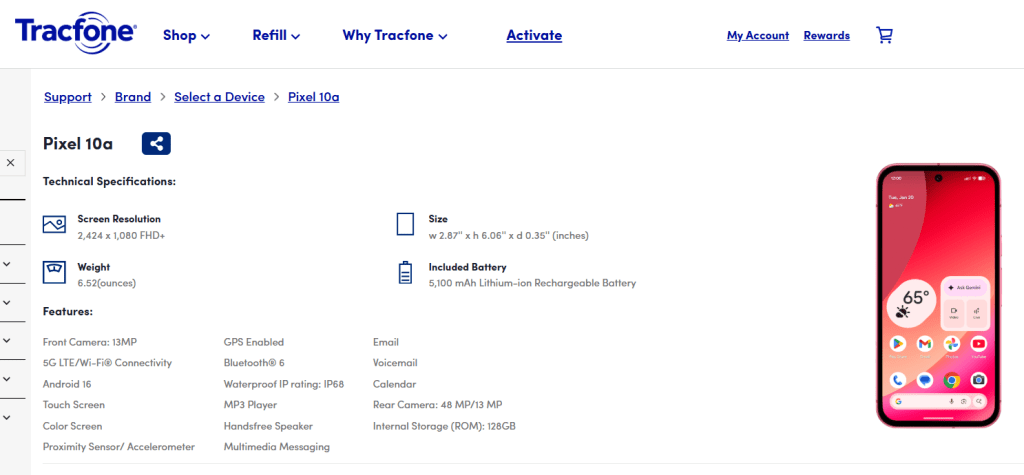Screen dimensions: 1024x475
Task: Click the Screen Resolution image icon
Action: point(54,224)
